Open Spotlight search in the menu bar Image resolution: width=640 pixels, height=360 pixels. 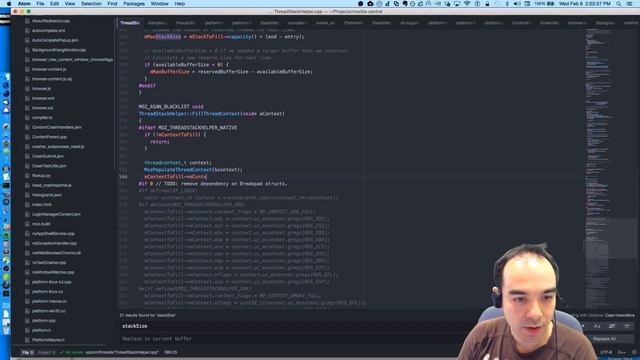pos(619,4)
